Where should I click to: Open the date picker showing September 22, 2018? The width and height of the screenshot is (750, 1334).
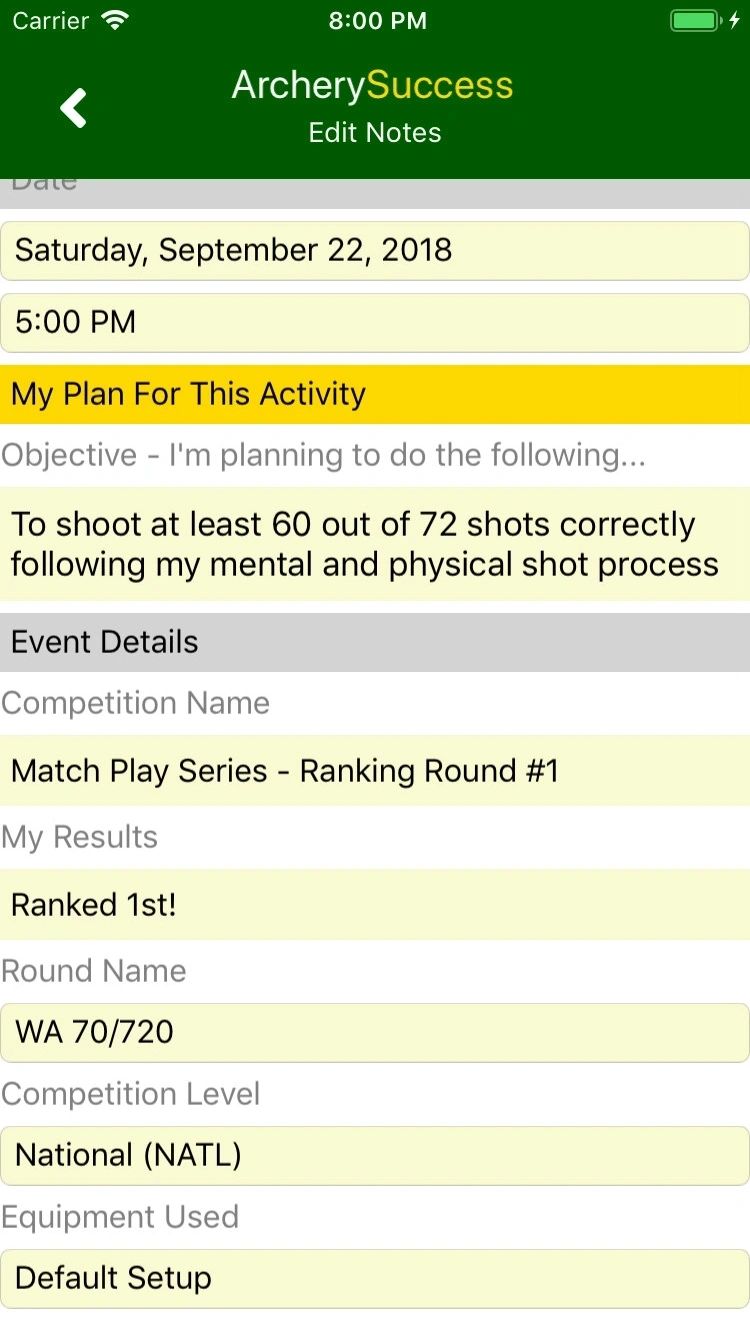375,250
